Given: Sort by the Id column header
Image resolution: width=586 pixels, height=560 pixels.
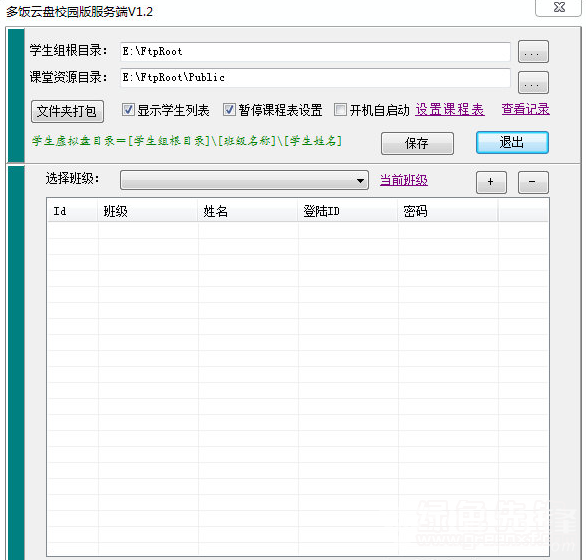Looking at the screenshot, I should (x=73, y=211).
